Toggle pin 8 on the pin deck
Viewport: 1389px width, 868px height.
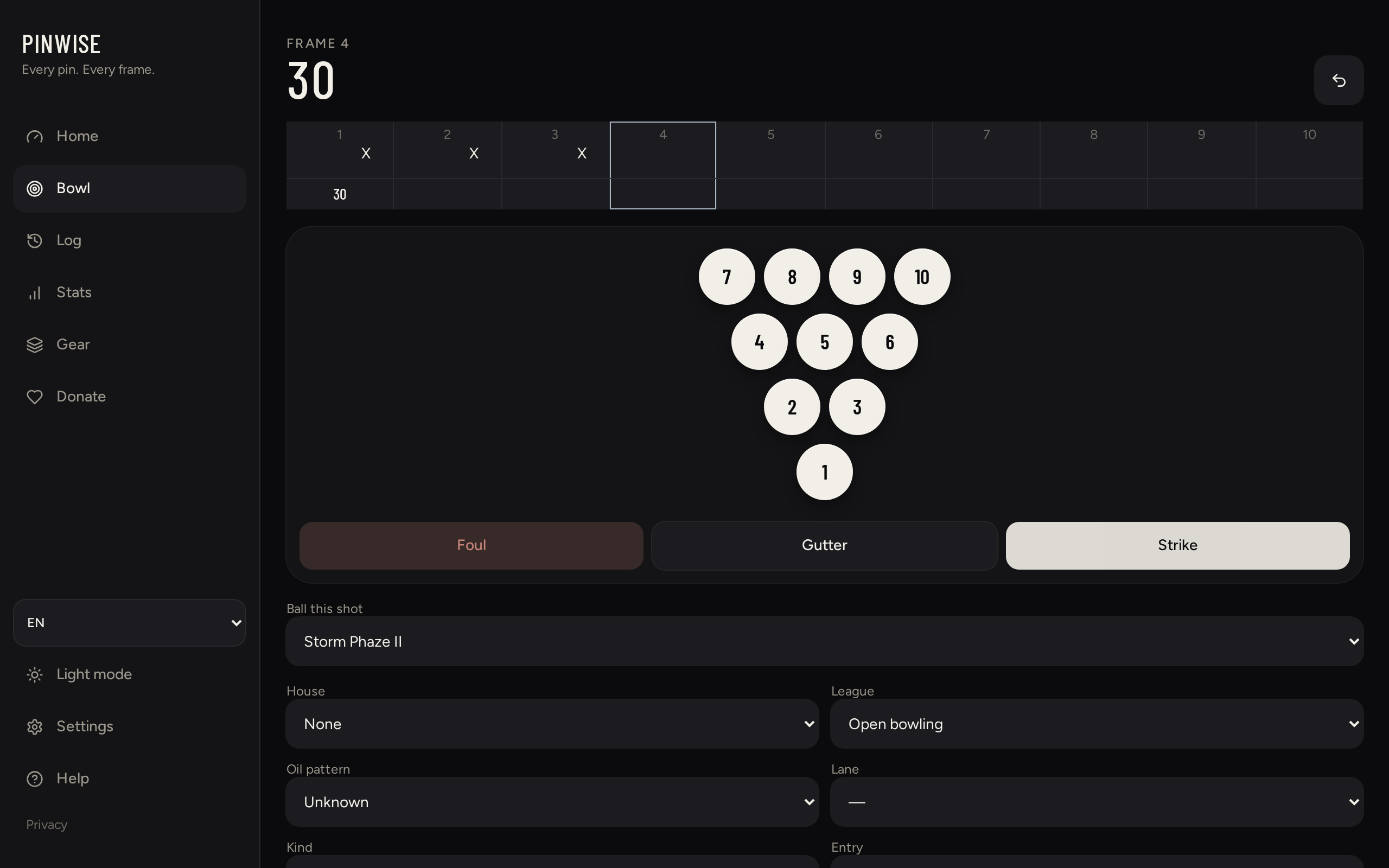(792, 277)
